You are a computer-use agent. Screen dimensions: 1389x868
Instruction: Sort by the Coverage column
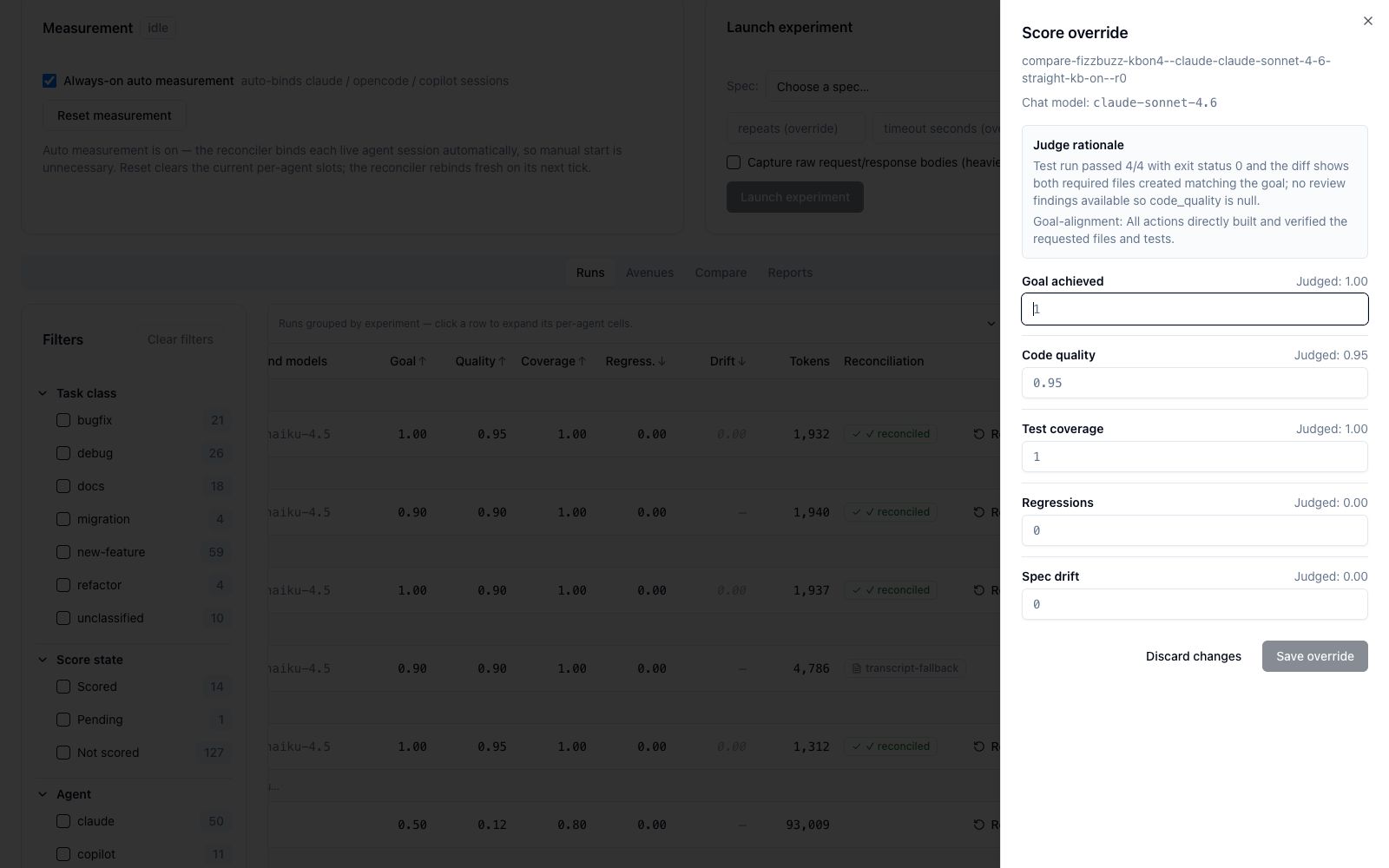point(554,361)
